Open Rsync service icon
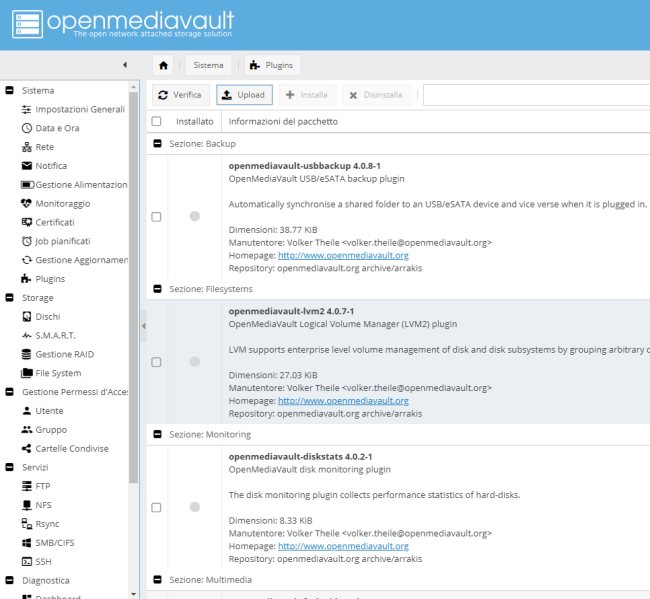This screenshot has height=599, width=650. [x=27, y=524]
